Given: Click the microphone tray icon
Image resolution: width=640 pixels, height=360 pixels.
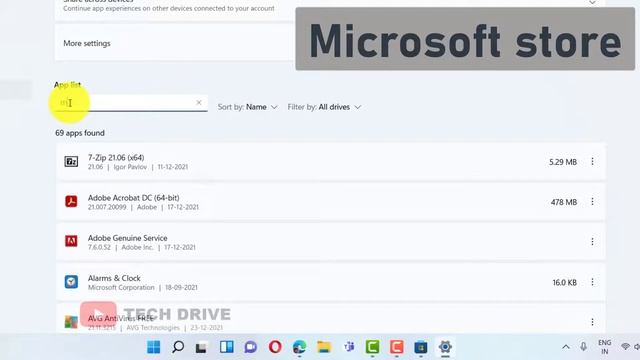Looking at the screenshot, I should click(x=584, y=347).
